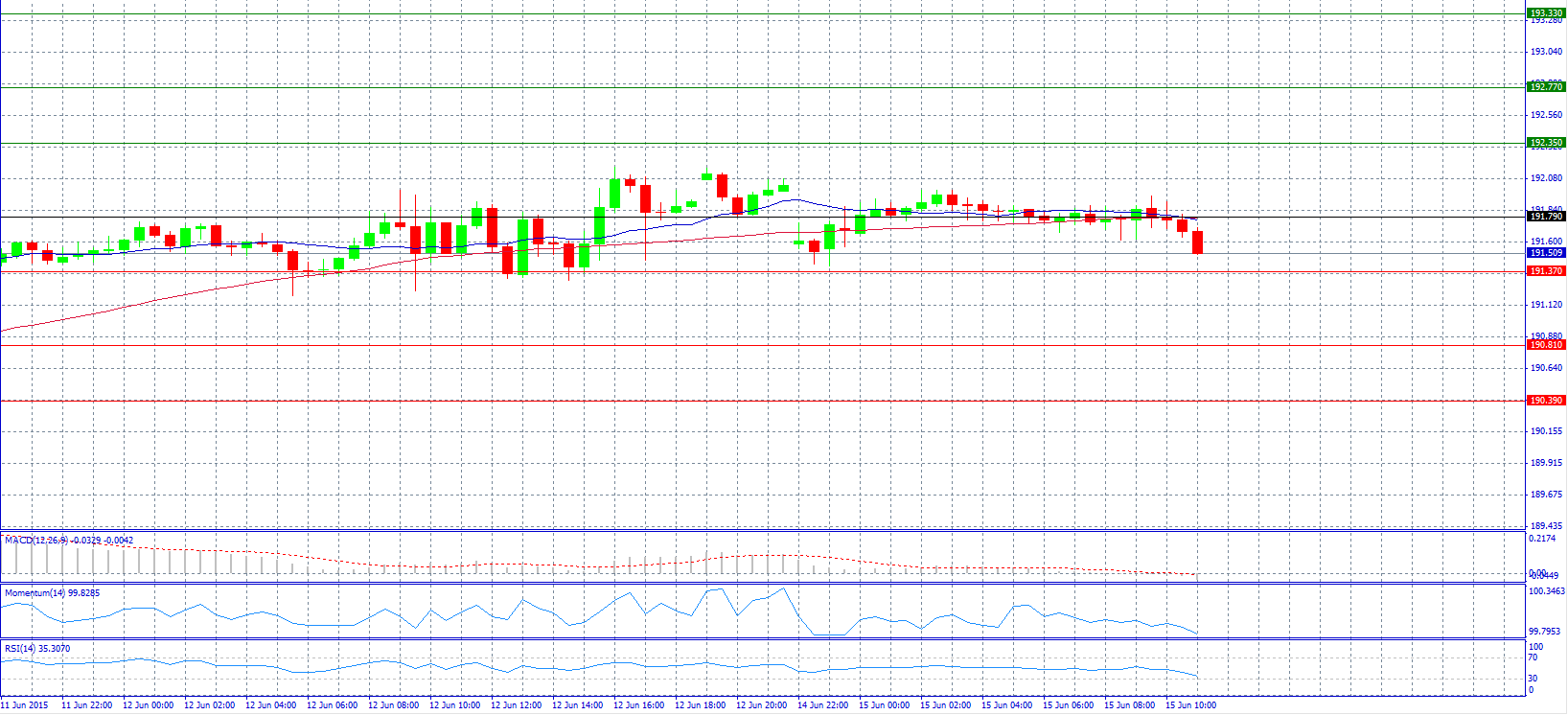Click the green 192.770 price tag
Viewport: 1568px width, 715px height.
pyautogui.click(x=1546, y=86)
